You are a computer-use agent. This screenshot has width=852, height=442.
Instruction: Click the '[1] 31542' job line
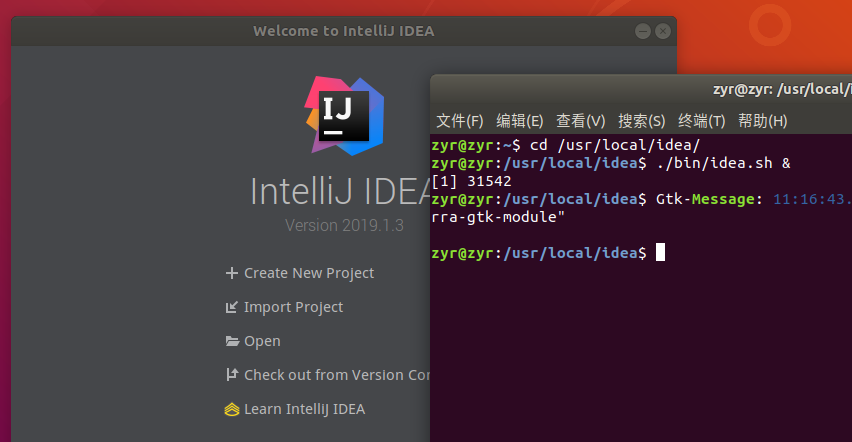point(471,181)
